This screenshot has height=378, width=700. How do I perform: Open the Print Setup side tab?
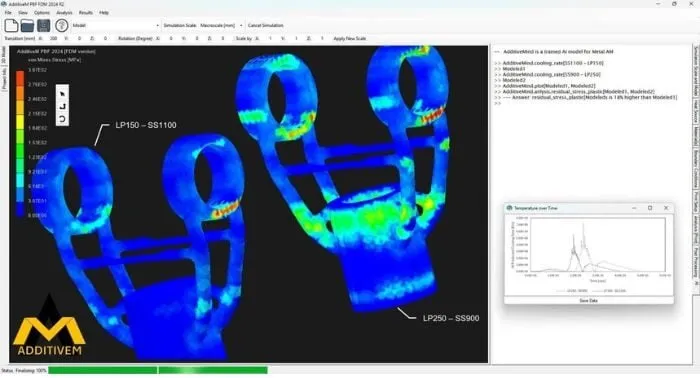pyautogui.click(x=696, y=202)
